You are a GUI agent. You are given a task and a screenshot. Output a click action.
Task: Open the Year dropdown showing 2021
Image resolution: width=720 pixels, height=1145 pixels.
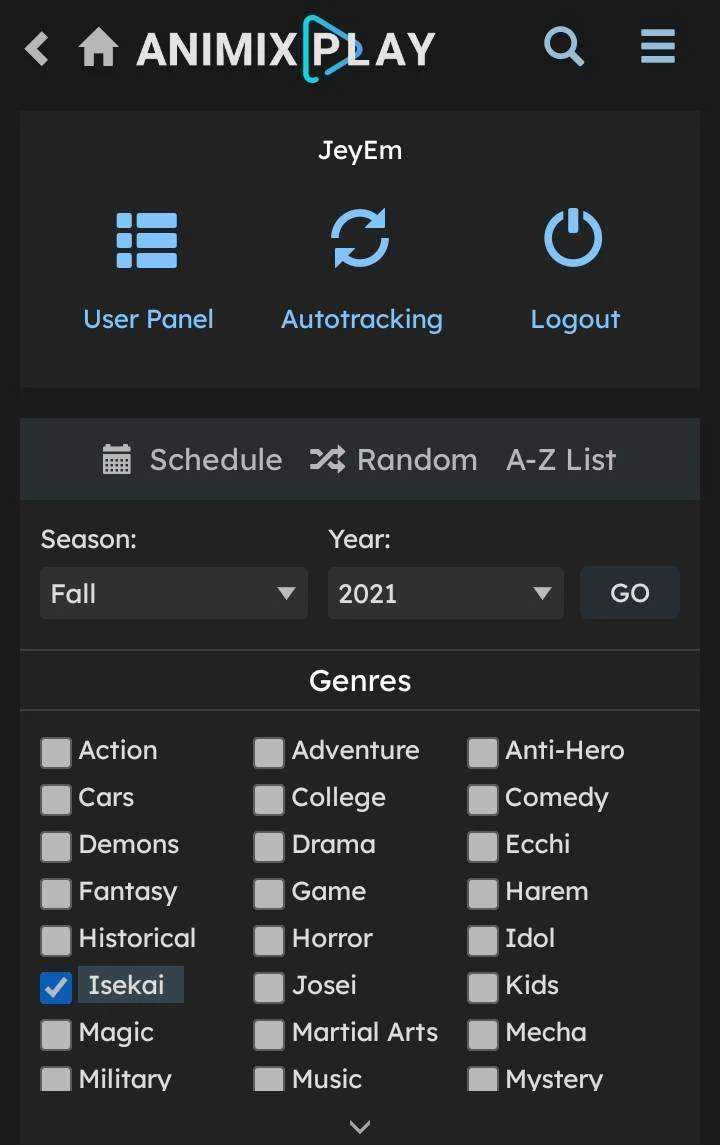coord(445,593)
